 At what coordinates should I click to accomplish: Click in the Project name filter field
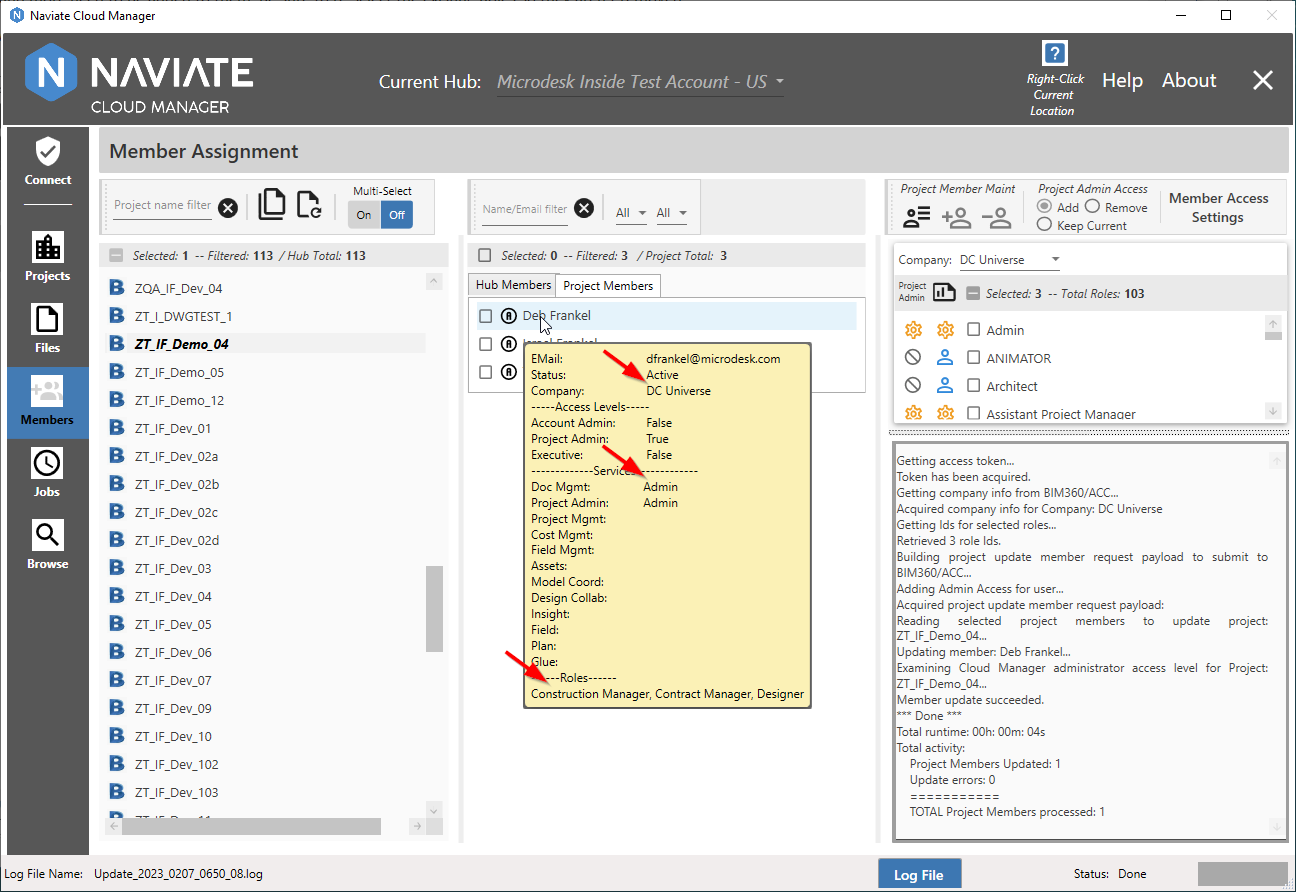coord(162,206)
